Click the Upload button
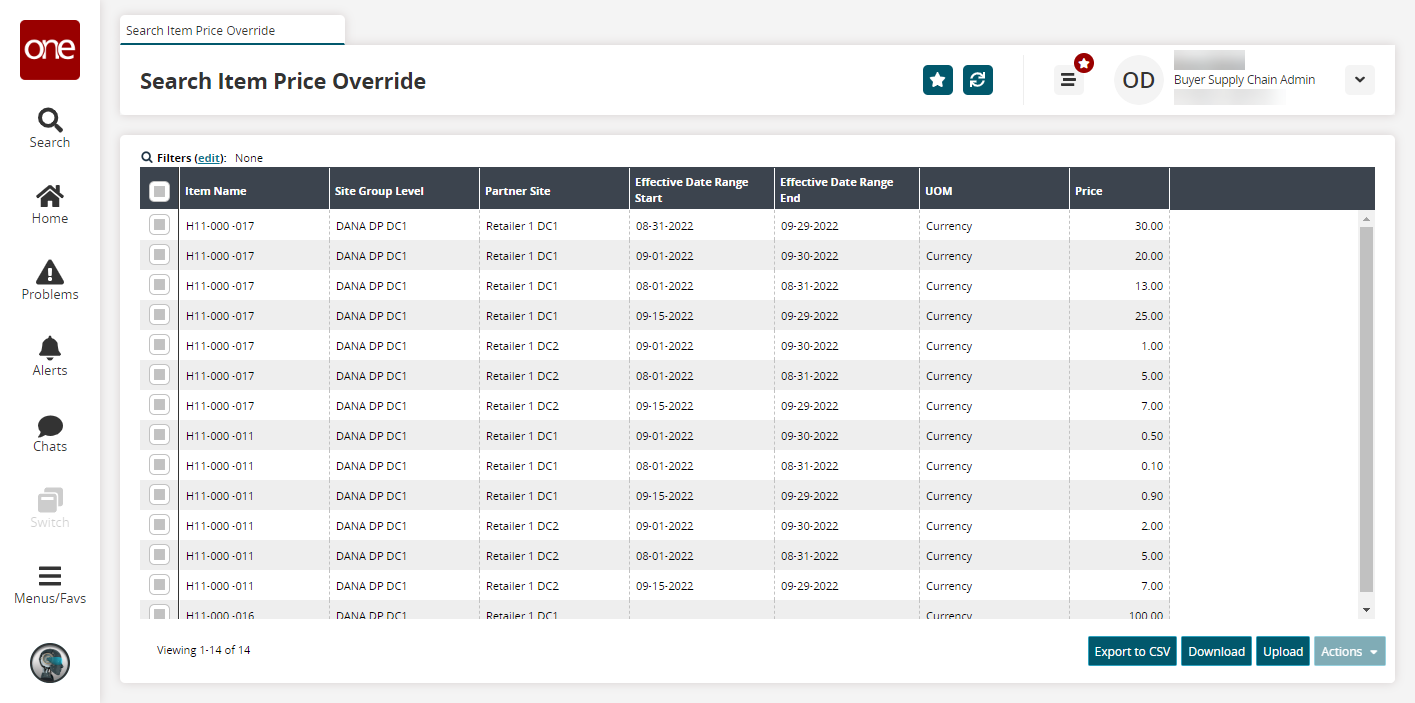Screen dimensions: 1415x703 tap(1283, 651)
